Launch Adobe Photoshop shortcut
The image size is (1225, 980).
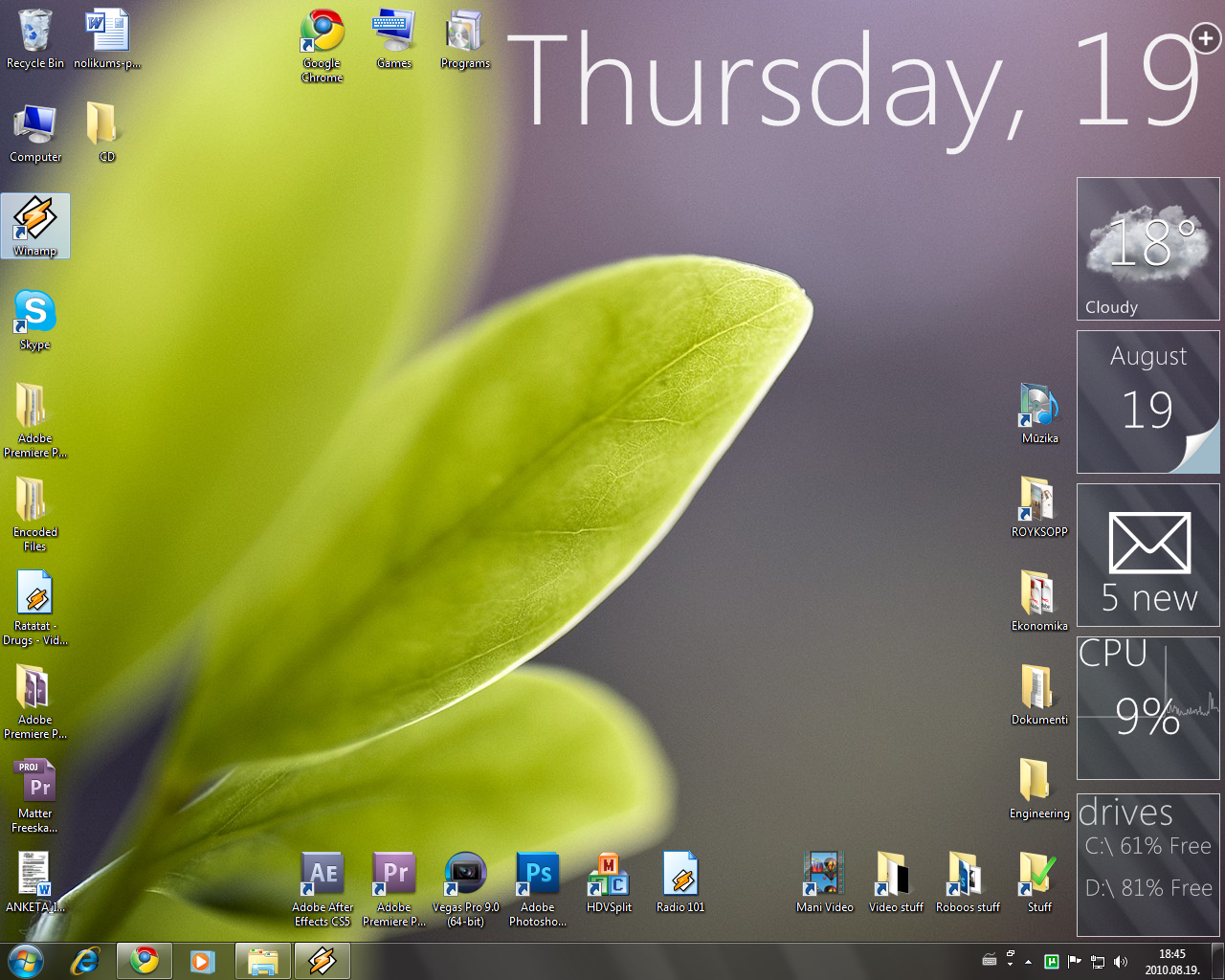click(538, 889)
